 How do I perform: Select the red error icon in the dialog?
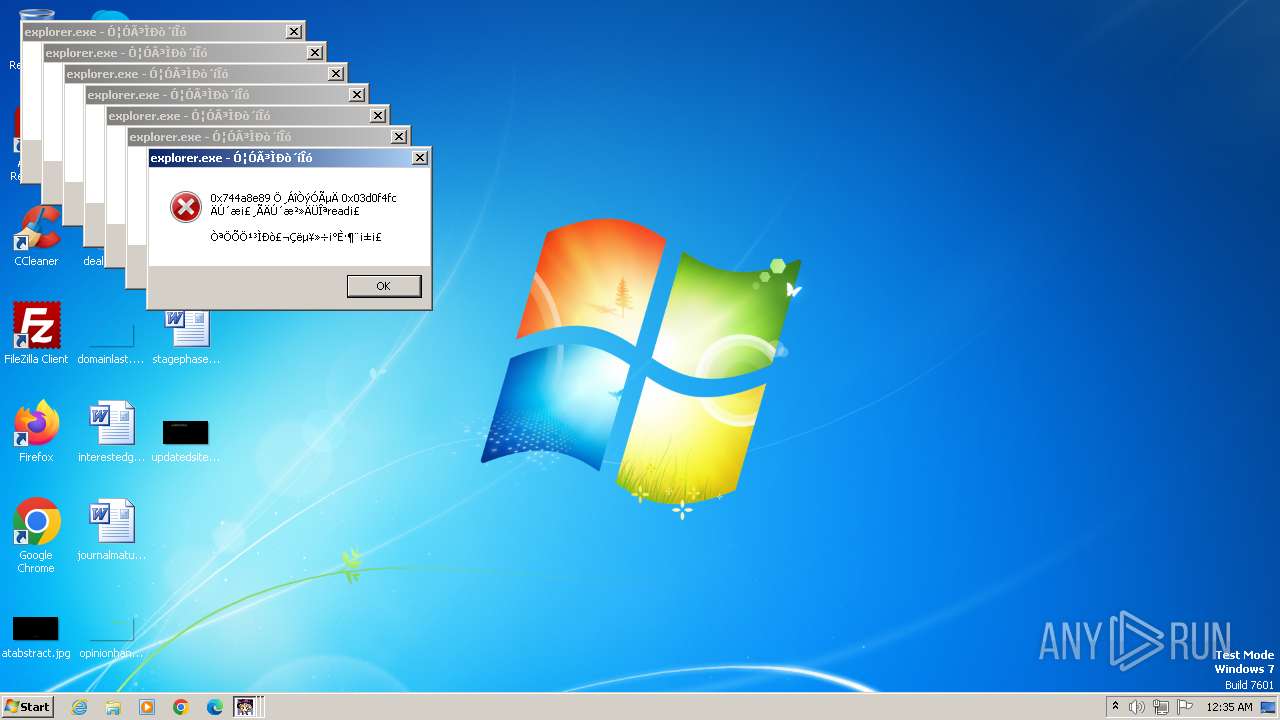185,207
